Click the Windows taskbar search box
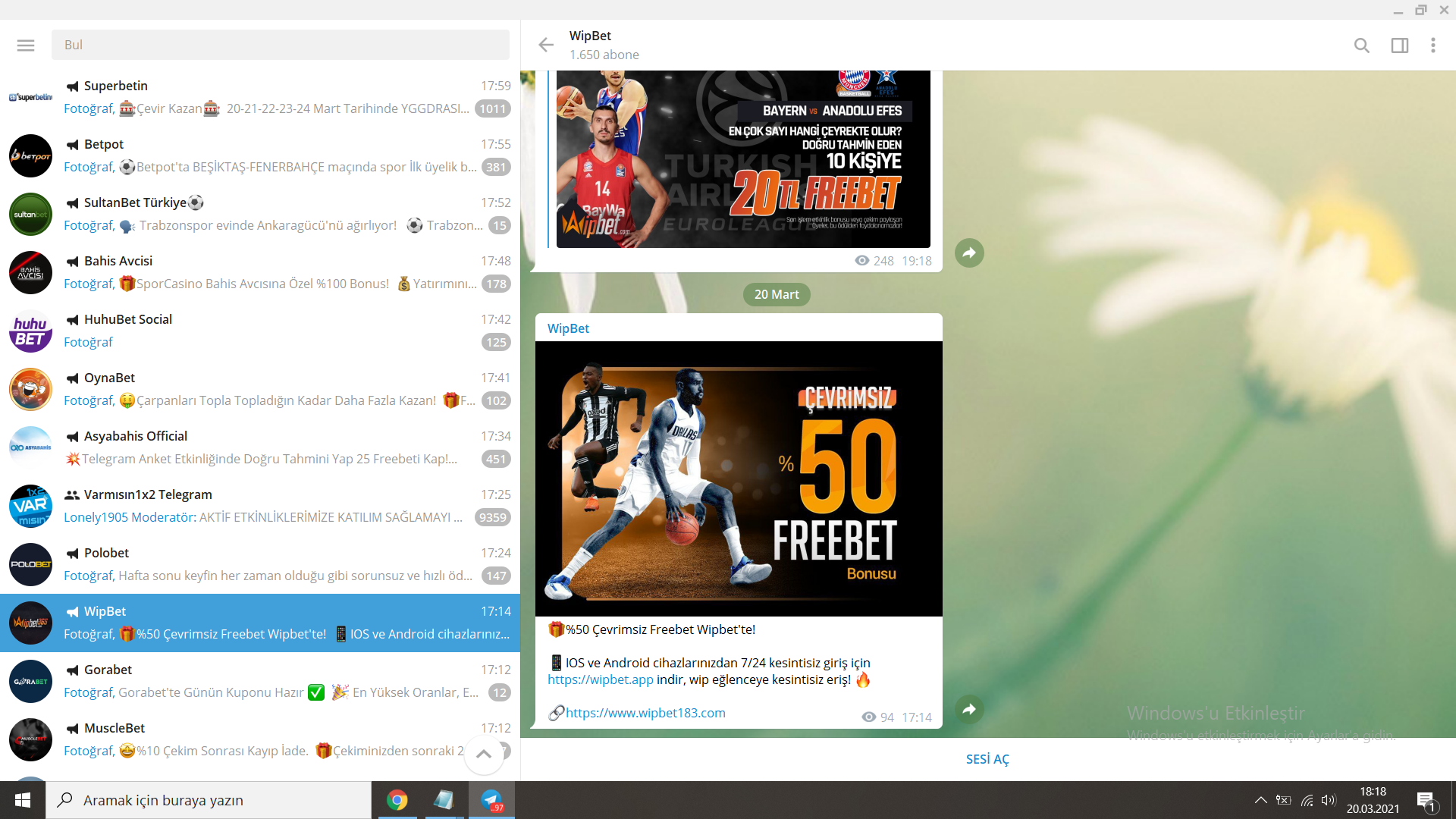Screen dimensions: 1456x819 (209, 800)
